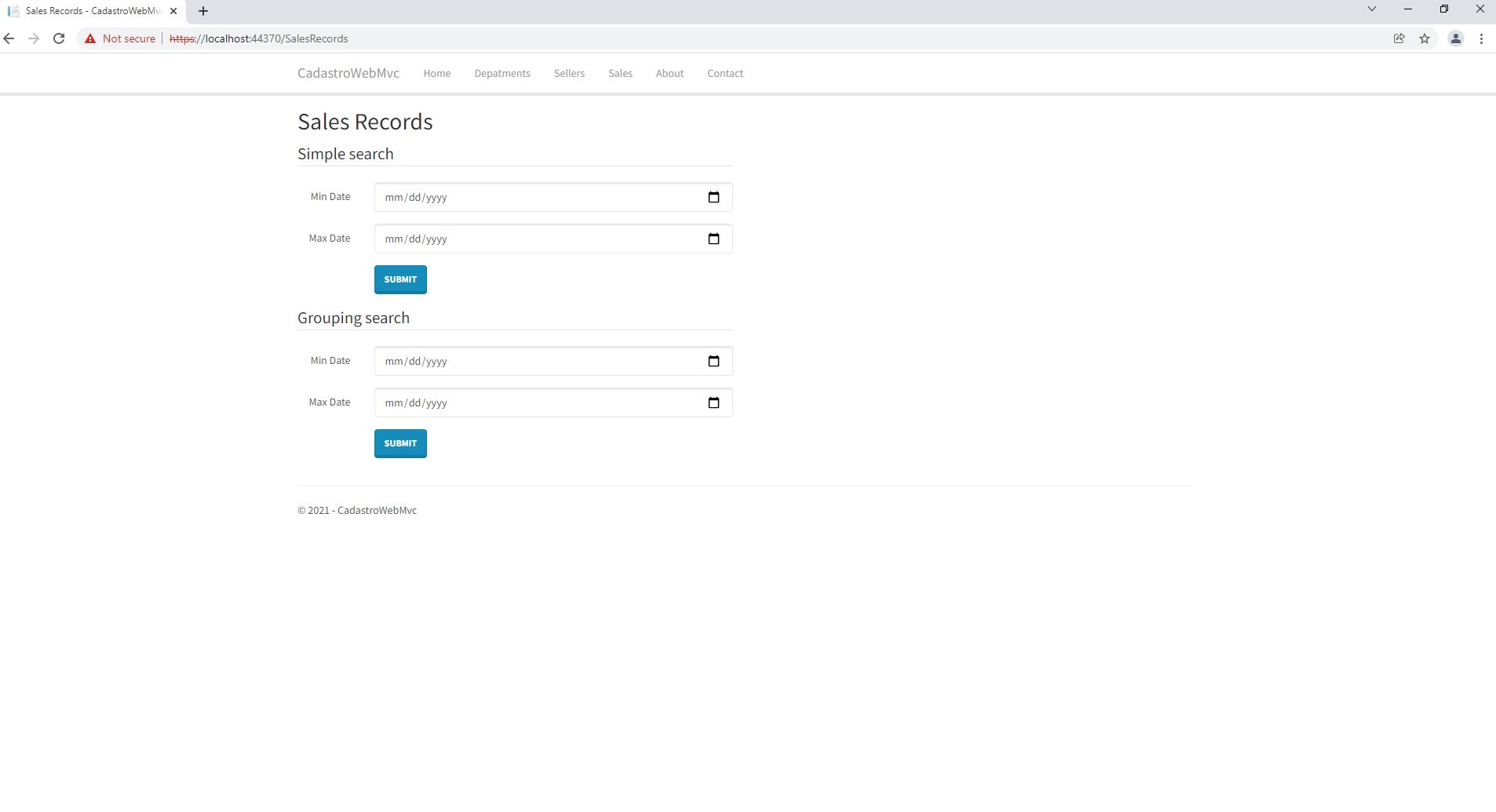This screenshot has width=1496, height=812.
Task: Open a new browser tab
Action: [x=203, y=10]
